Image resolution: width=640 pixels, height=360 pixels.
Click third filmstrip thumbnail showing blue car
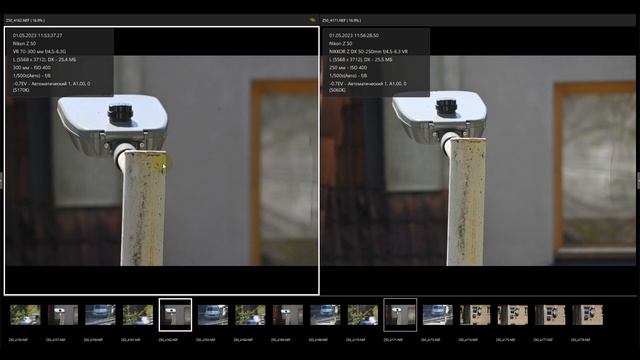click(100, 315)
